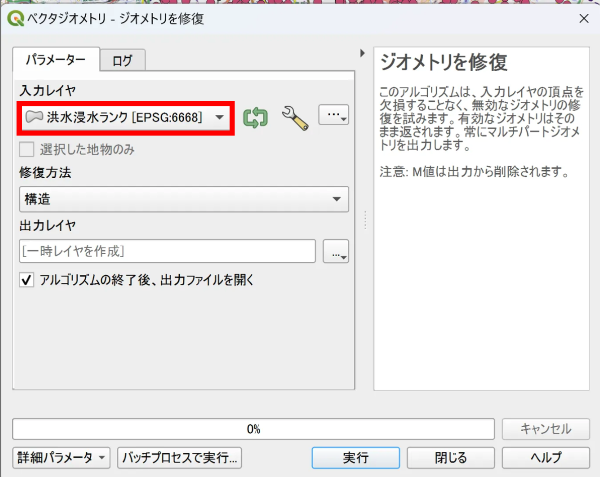Open help via ヘルプ button
Image resolution: width=600 pixels, height=477 pixels.
[x=546, y=457]
